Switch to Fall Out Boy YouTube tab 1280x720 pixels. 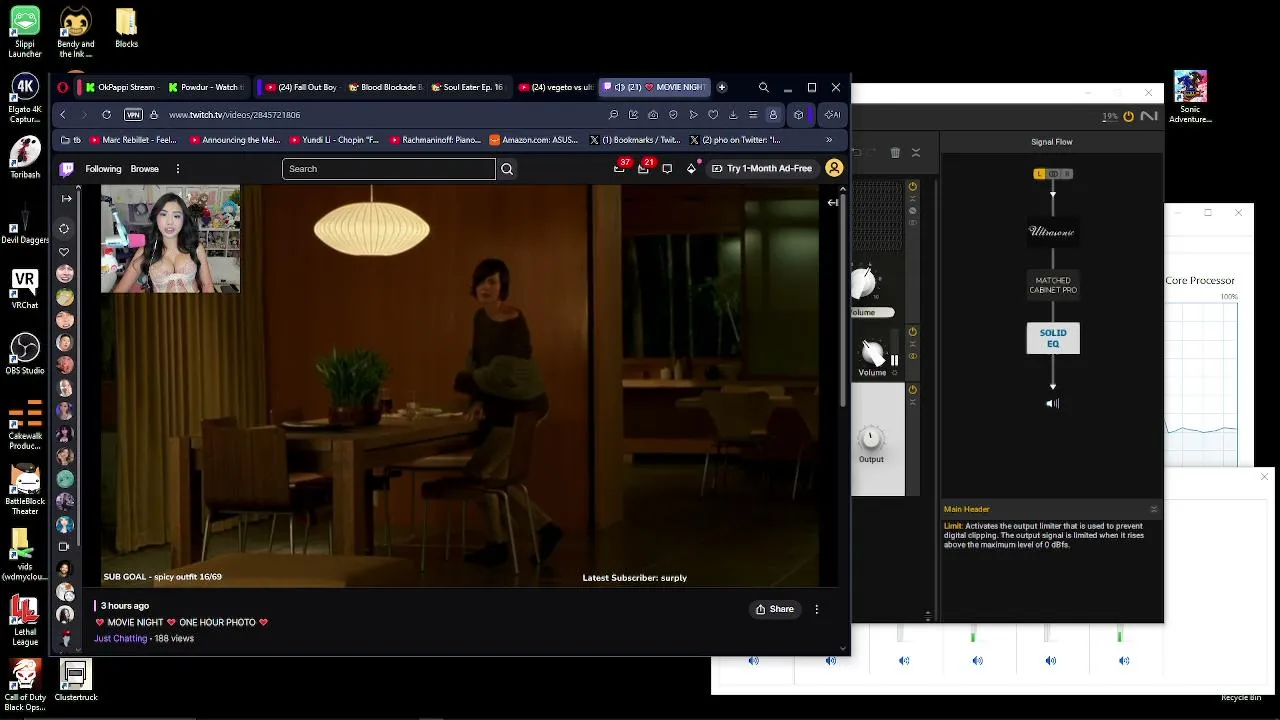click(300, 87)
